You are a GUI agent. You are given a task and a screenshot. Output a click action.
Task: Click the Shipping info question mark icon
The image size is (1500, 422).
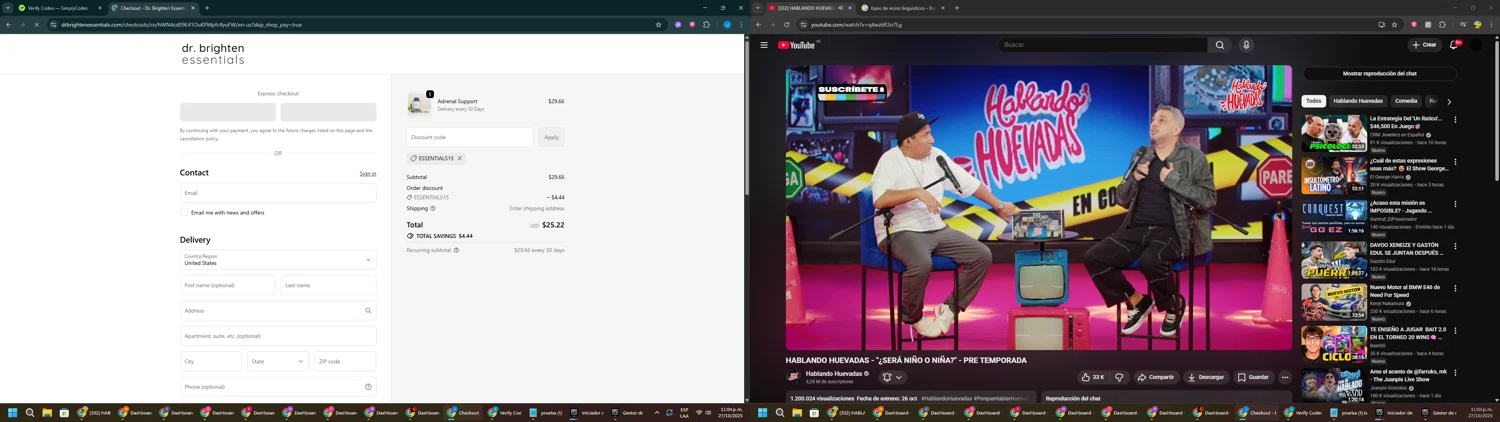[433, 208]
